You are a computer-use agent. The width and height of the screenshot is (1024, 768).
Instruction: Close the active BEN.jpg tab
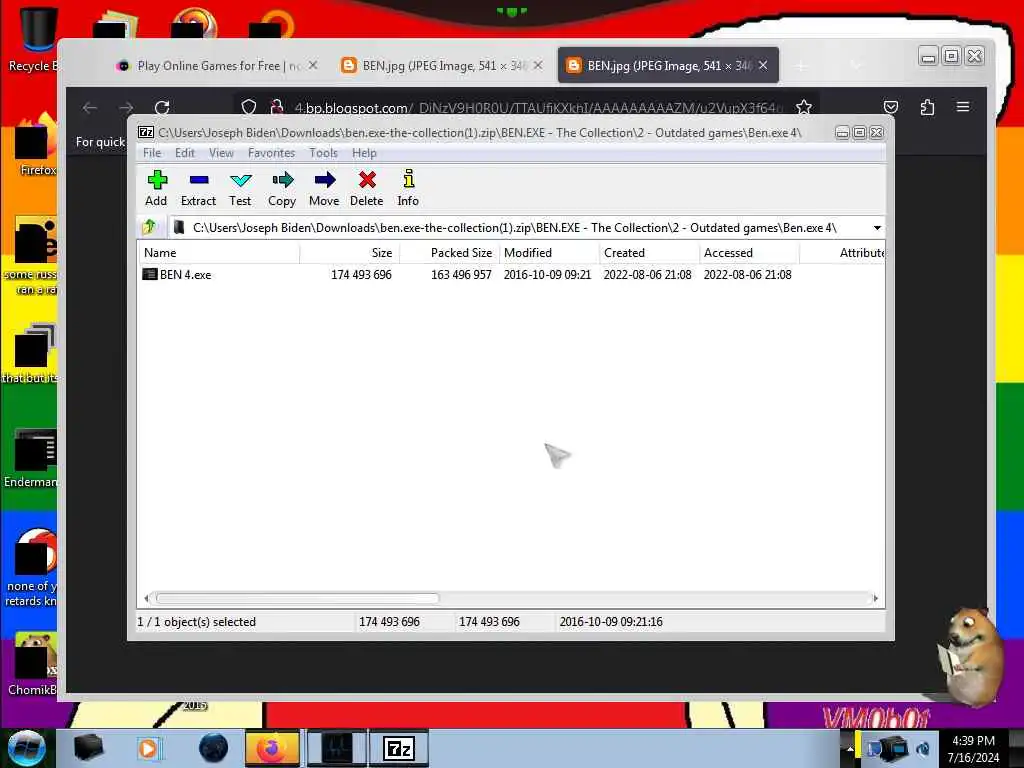pos(763,65)
